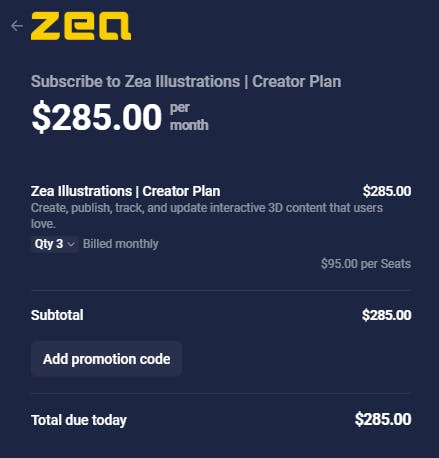The image size is (439, 458).
Task: Click the Creator Plan line item price
Action: pos(387,191)
